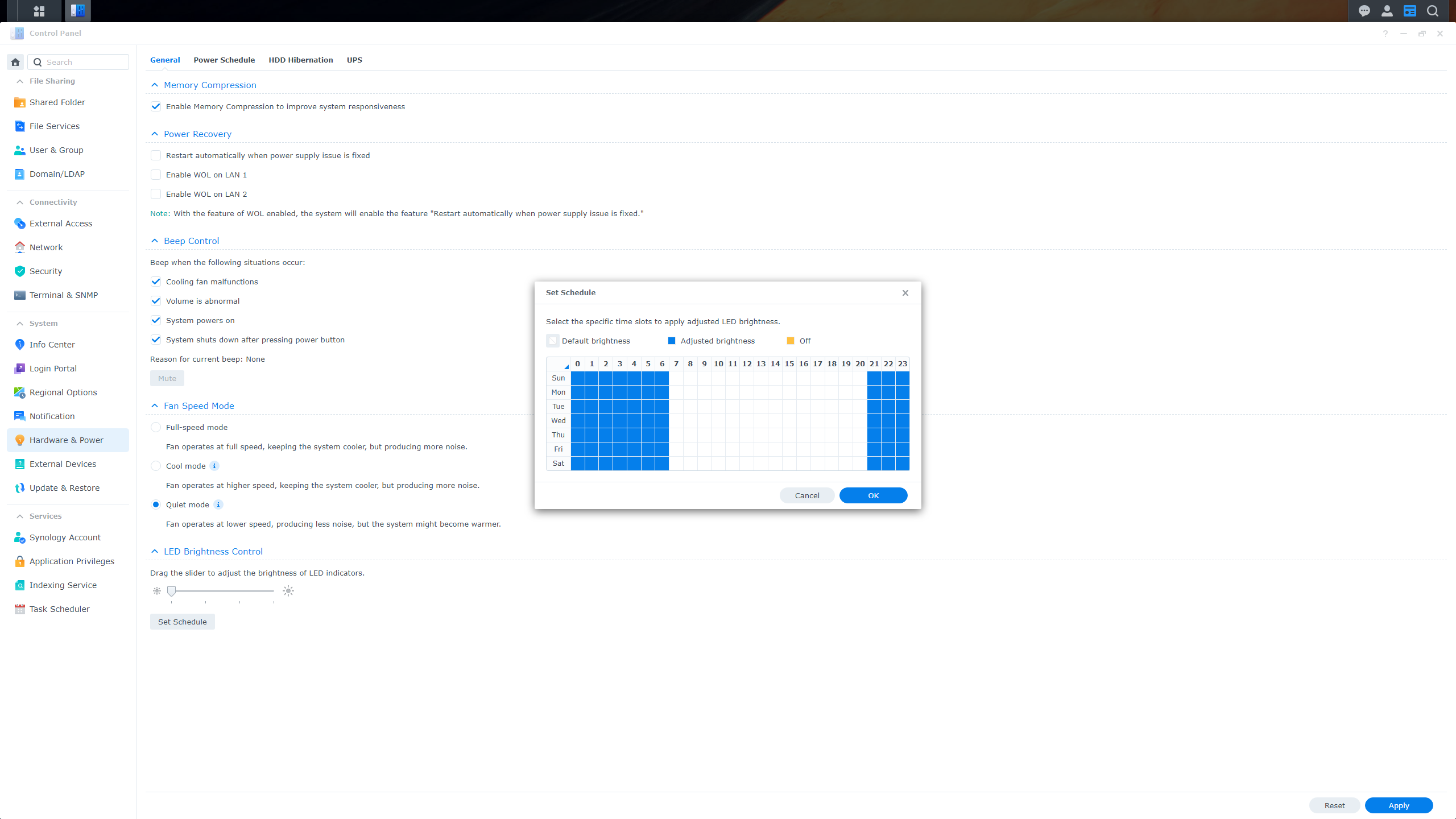
Task: Select the Off color swatch in legend
Action: point(790,341)
